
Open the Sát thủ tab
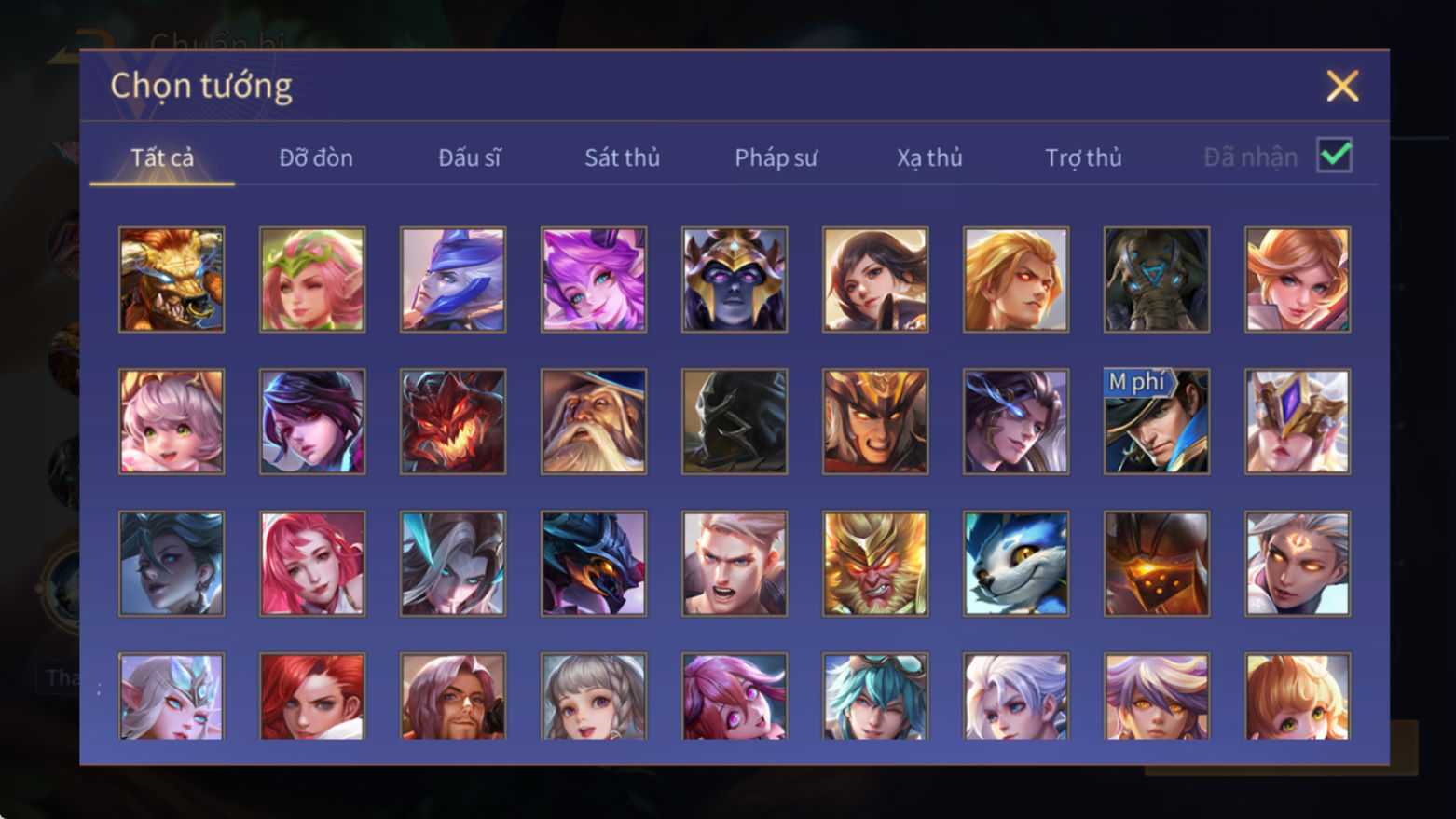[622, 157]
